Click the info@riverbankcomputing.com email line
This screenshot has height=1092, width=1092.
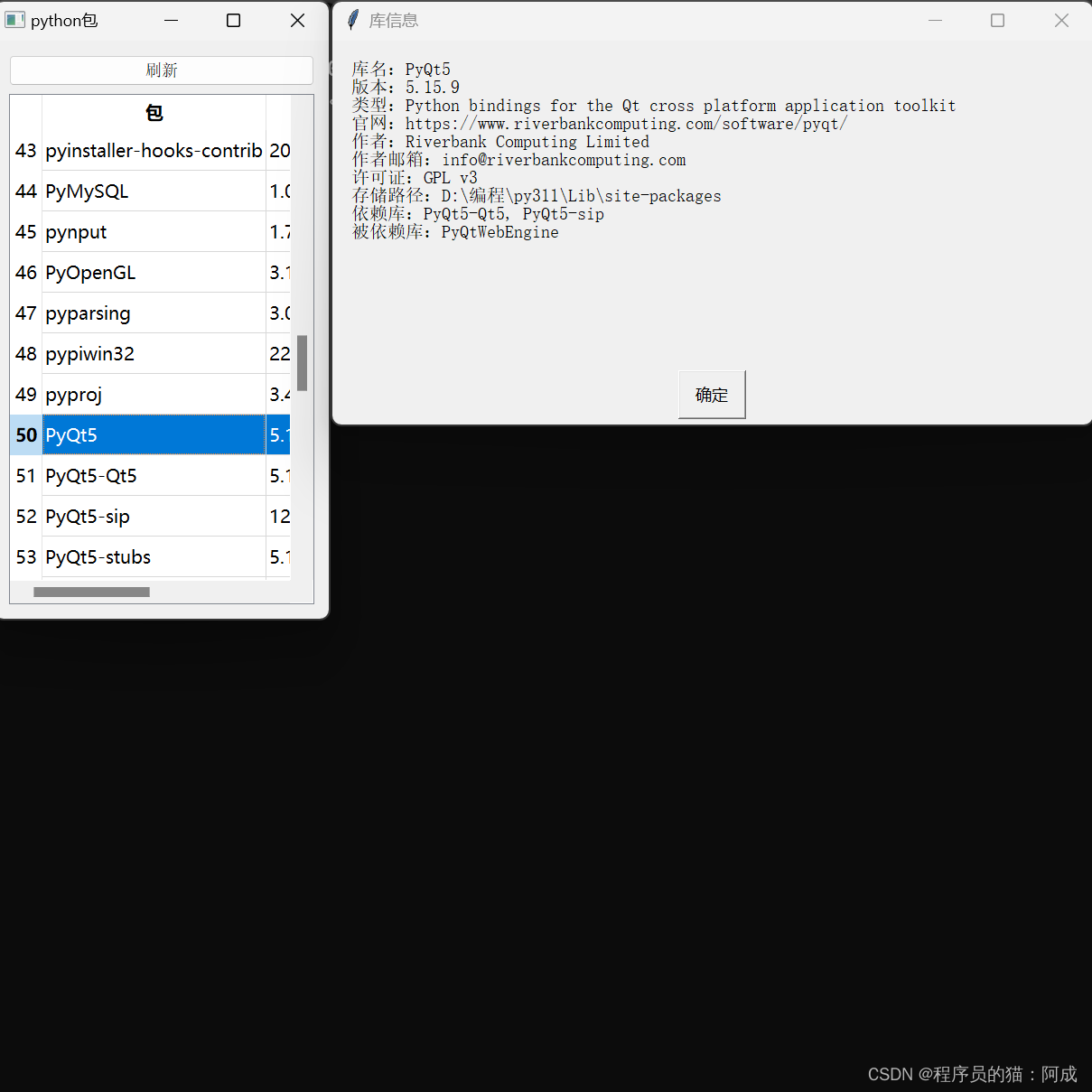(518, 160)
